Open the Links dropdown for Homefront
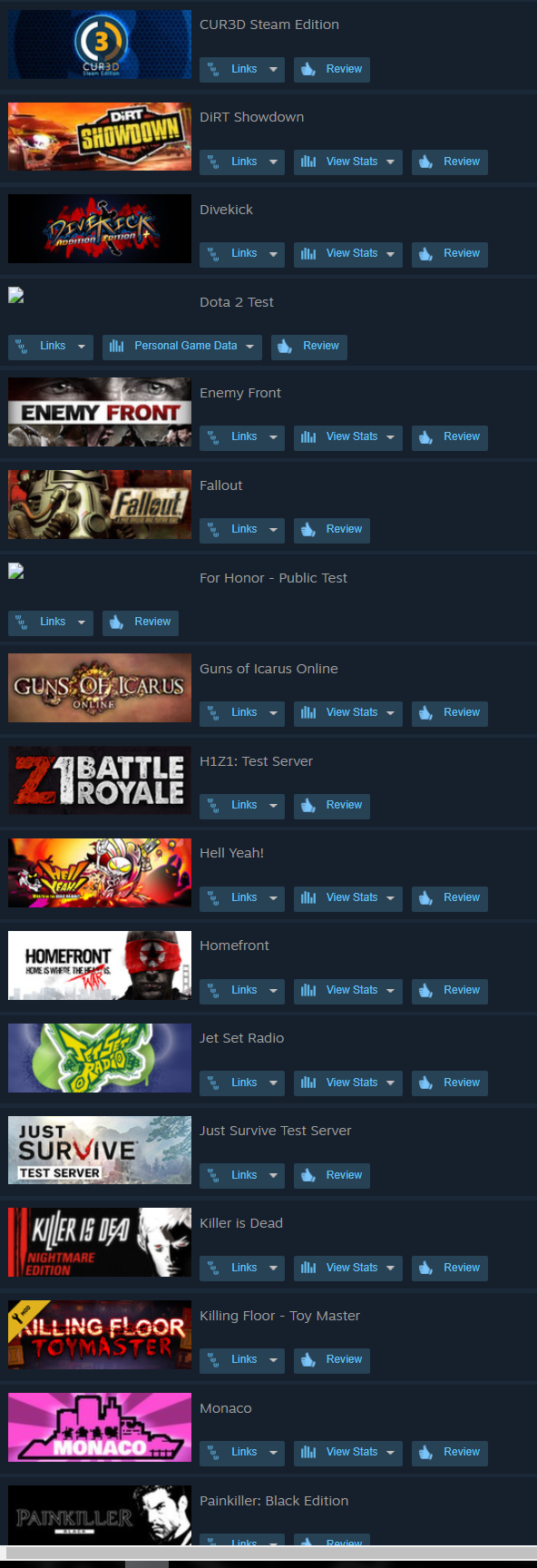Image resolution: width=537 pixels, height=1568 pixels. click(242, 991)
